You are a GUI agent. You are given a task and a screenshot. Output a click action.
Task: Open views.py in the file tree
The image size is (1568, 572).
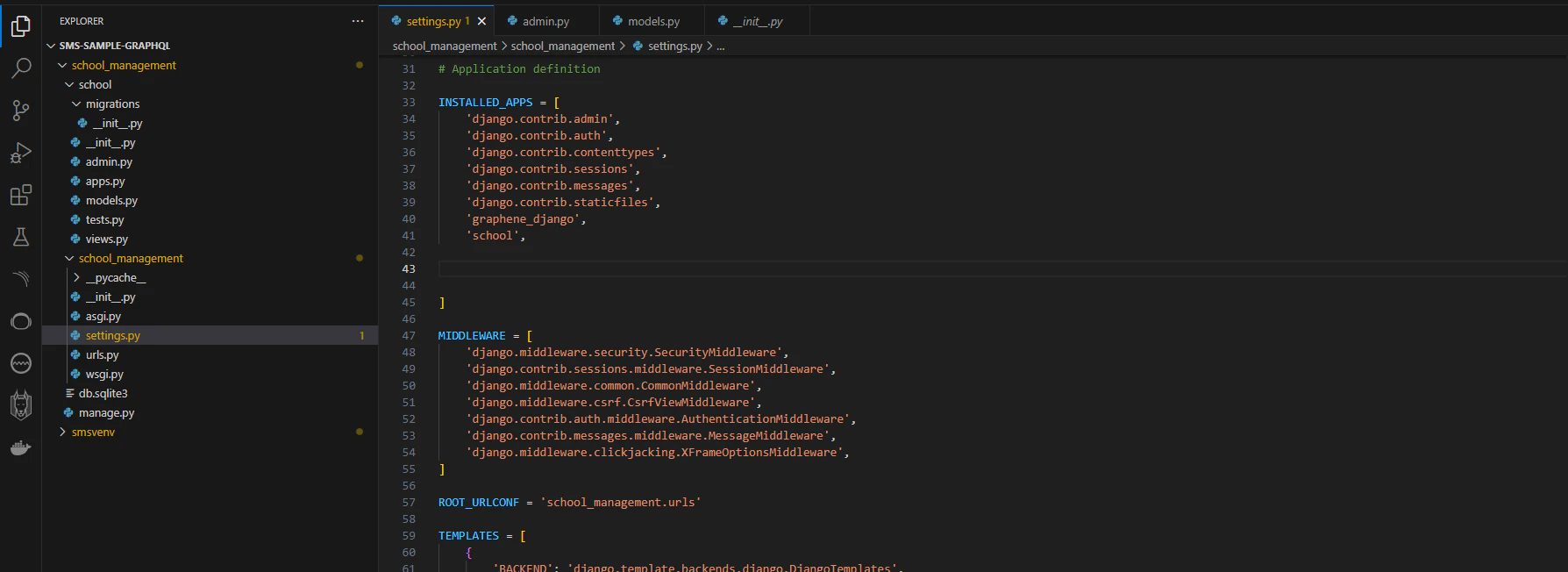[106, 239]
